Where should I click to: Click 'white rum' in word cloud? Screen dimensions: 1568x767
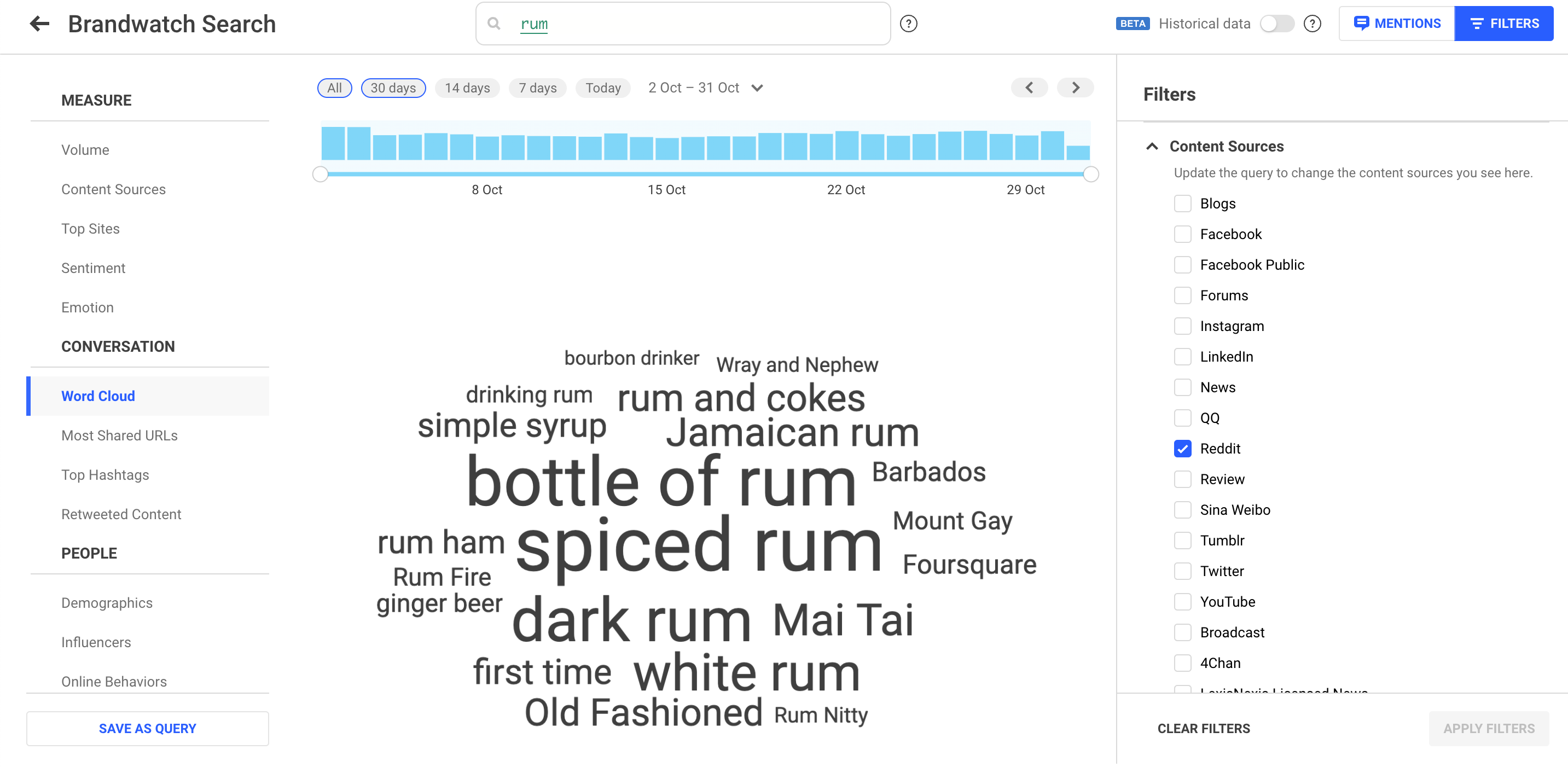pyautogui.click(x=747, y=673)
